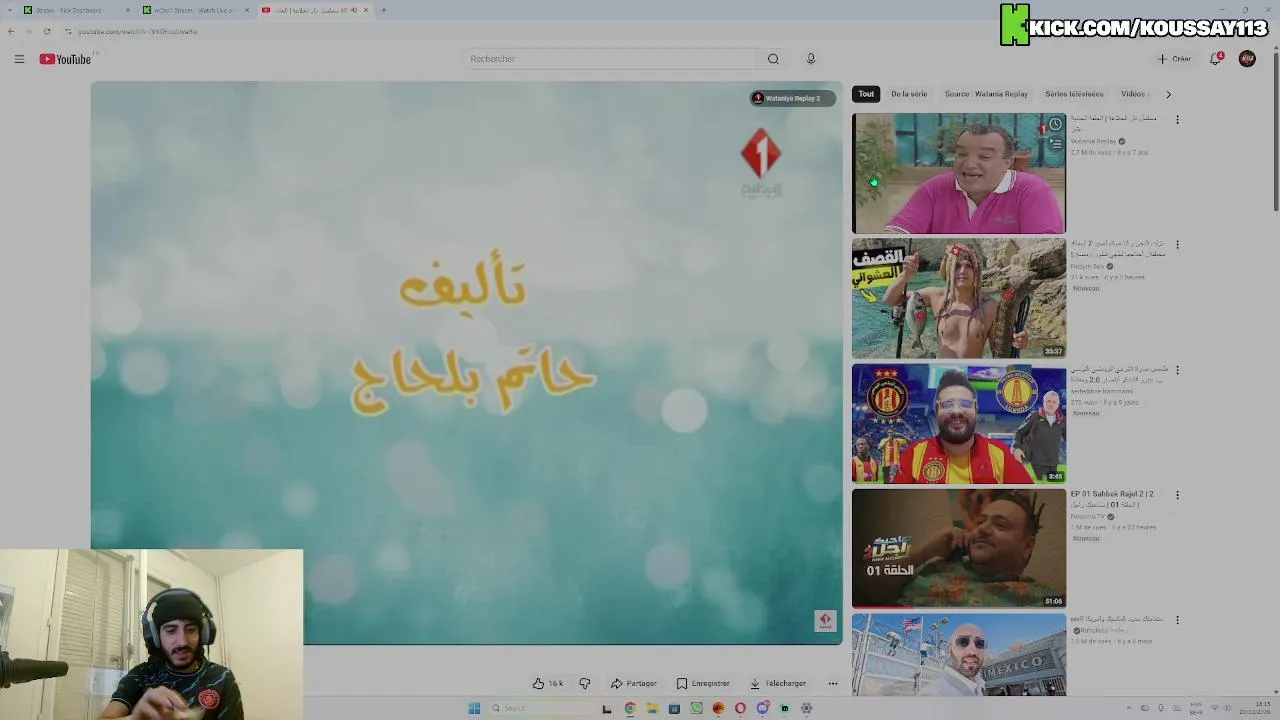The image size is (1280, 720).
Task: Open the EP 01 Sahbek Rajel 2 thumbnail
Action: [958, 548]
